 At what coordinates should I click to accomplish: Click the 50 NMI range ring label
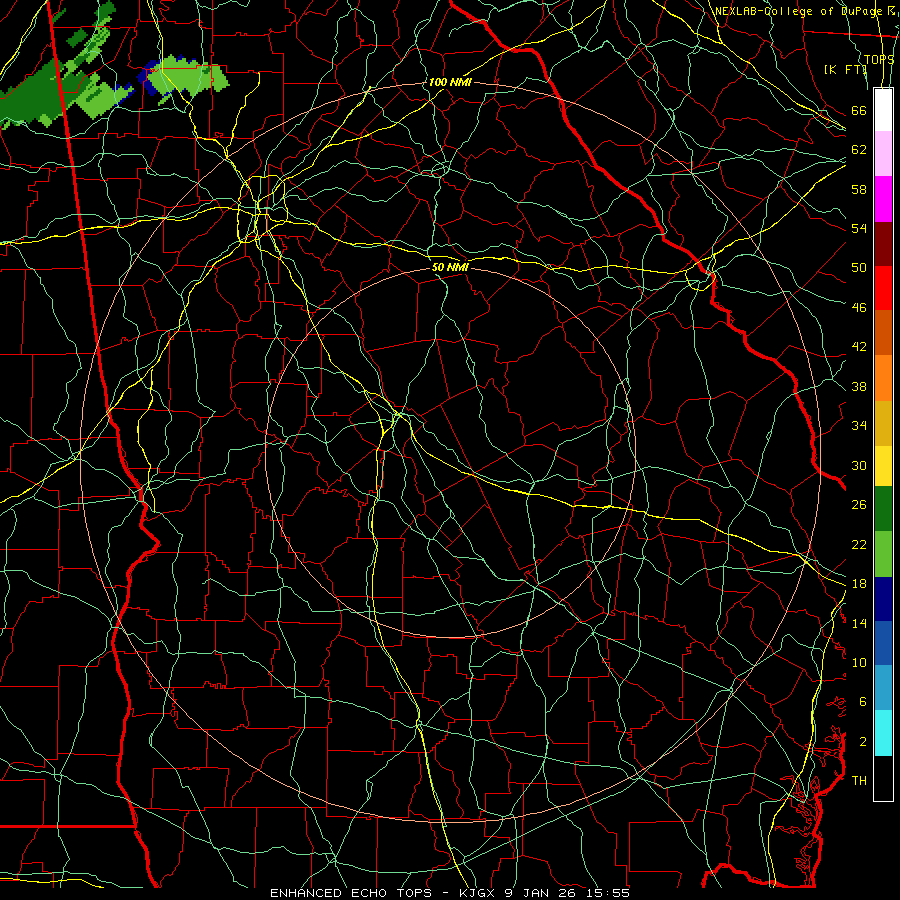450,267
